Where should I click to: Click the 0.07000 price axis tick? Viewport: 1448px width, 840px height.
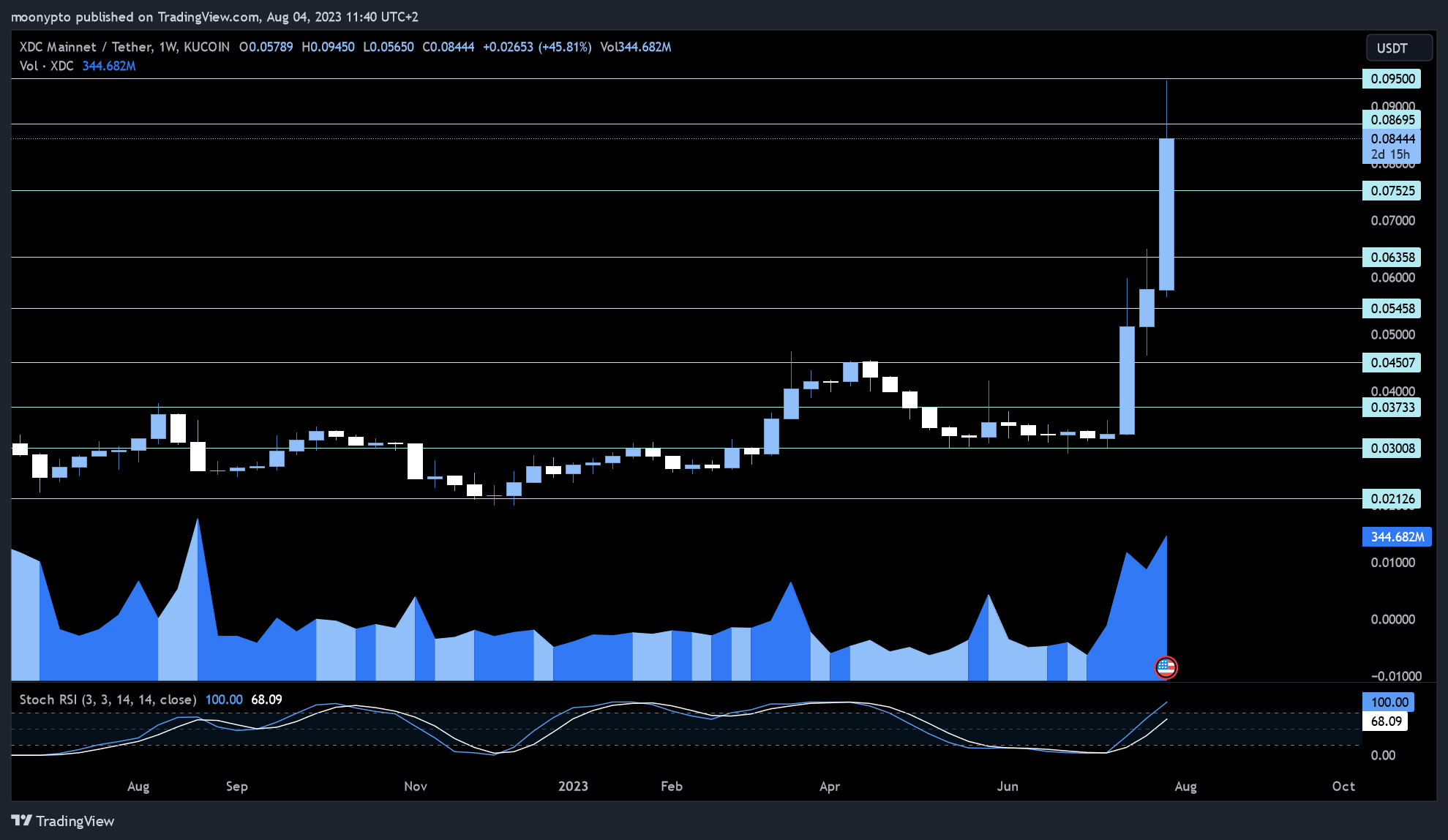[1392, 221]
